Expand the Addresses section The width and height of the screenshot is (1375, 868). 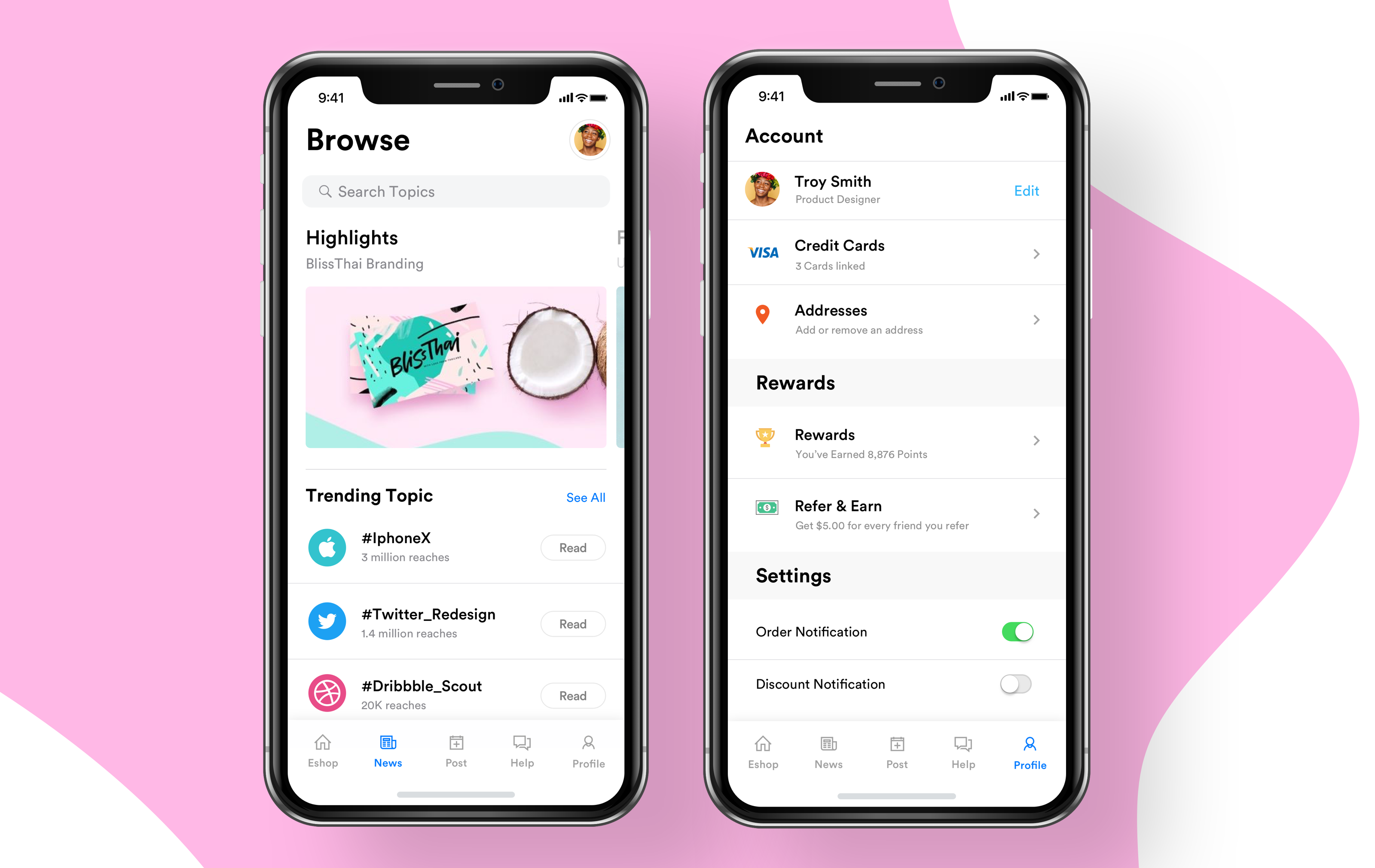[x=1038, y=318]
